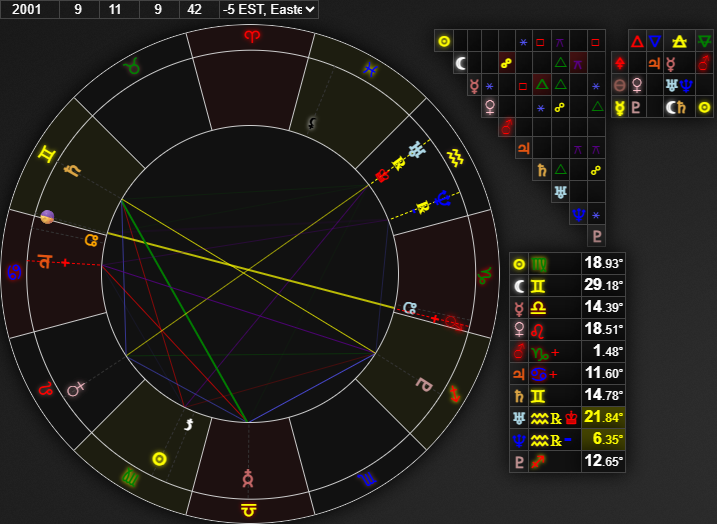
Task: Click the red Fire element triangle header
Action: point(635,41)
